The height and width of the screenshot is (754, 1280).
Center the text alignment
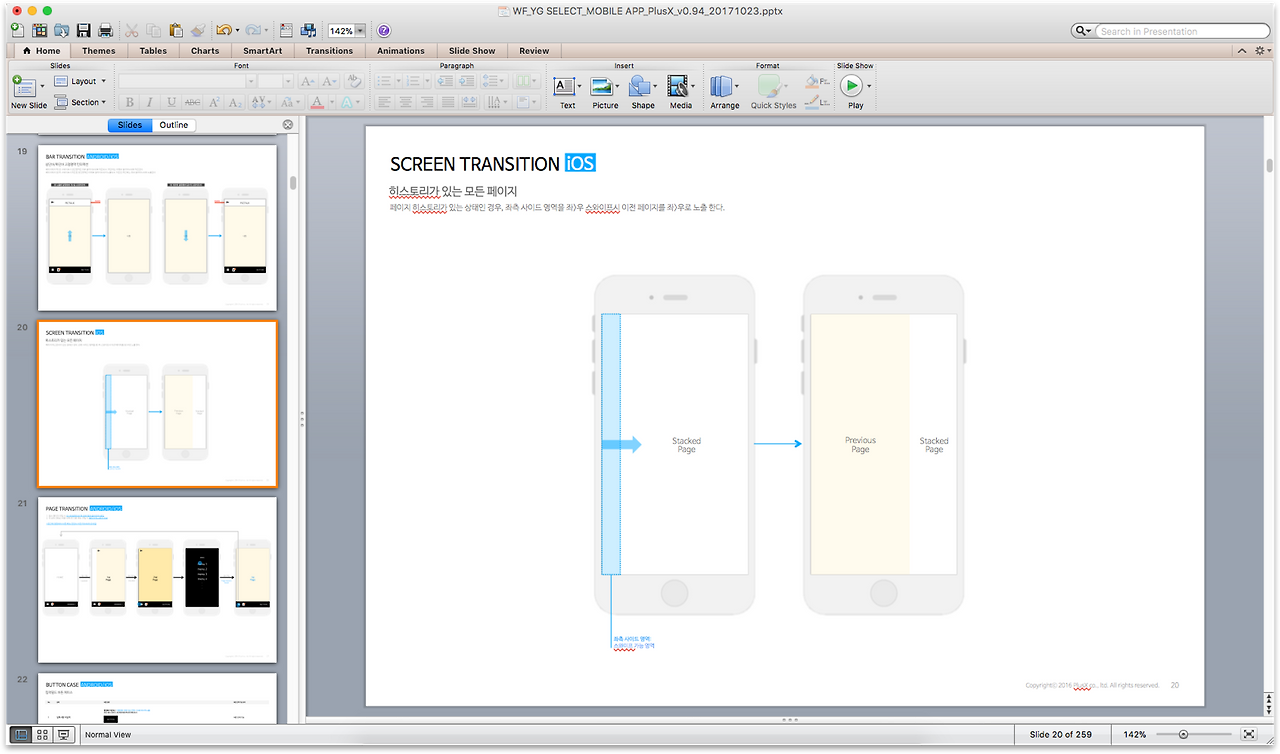(405, 102)
